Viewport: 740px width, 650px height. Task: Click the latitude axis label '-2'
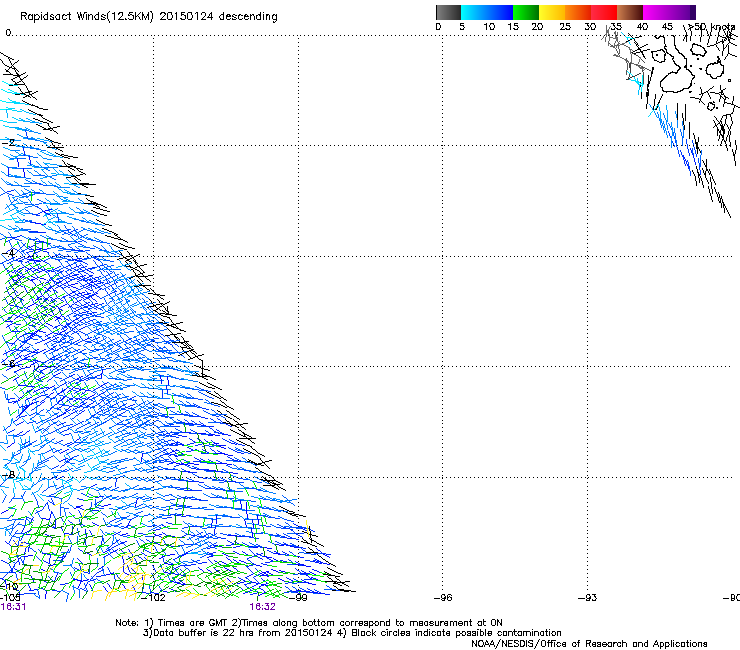9,142
